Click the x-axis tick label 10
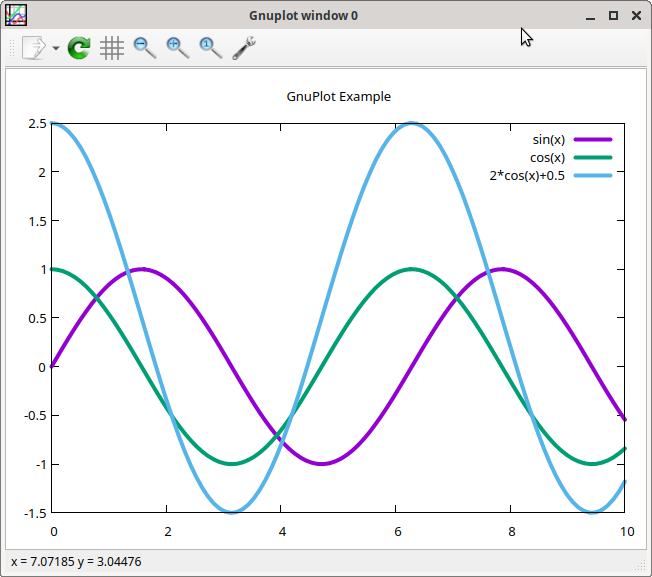This screenshot has width=652, height=577. (627, 532)
